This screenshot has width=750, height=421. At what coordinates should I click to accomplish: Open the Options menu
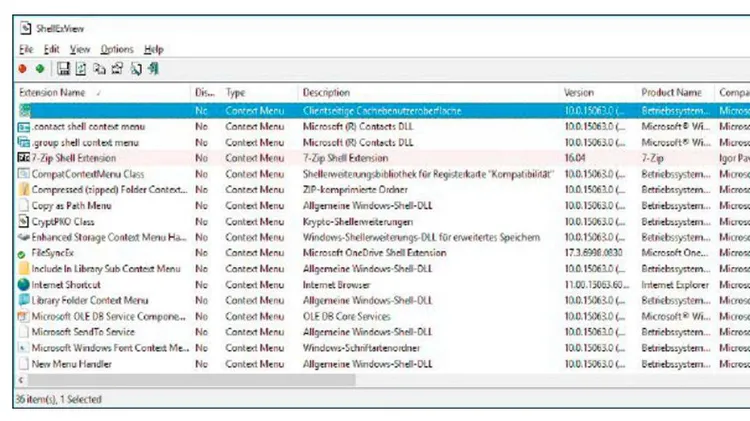(x=117, y=49)
